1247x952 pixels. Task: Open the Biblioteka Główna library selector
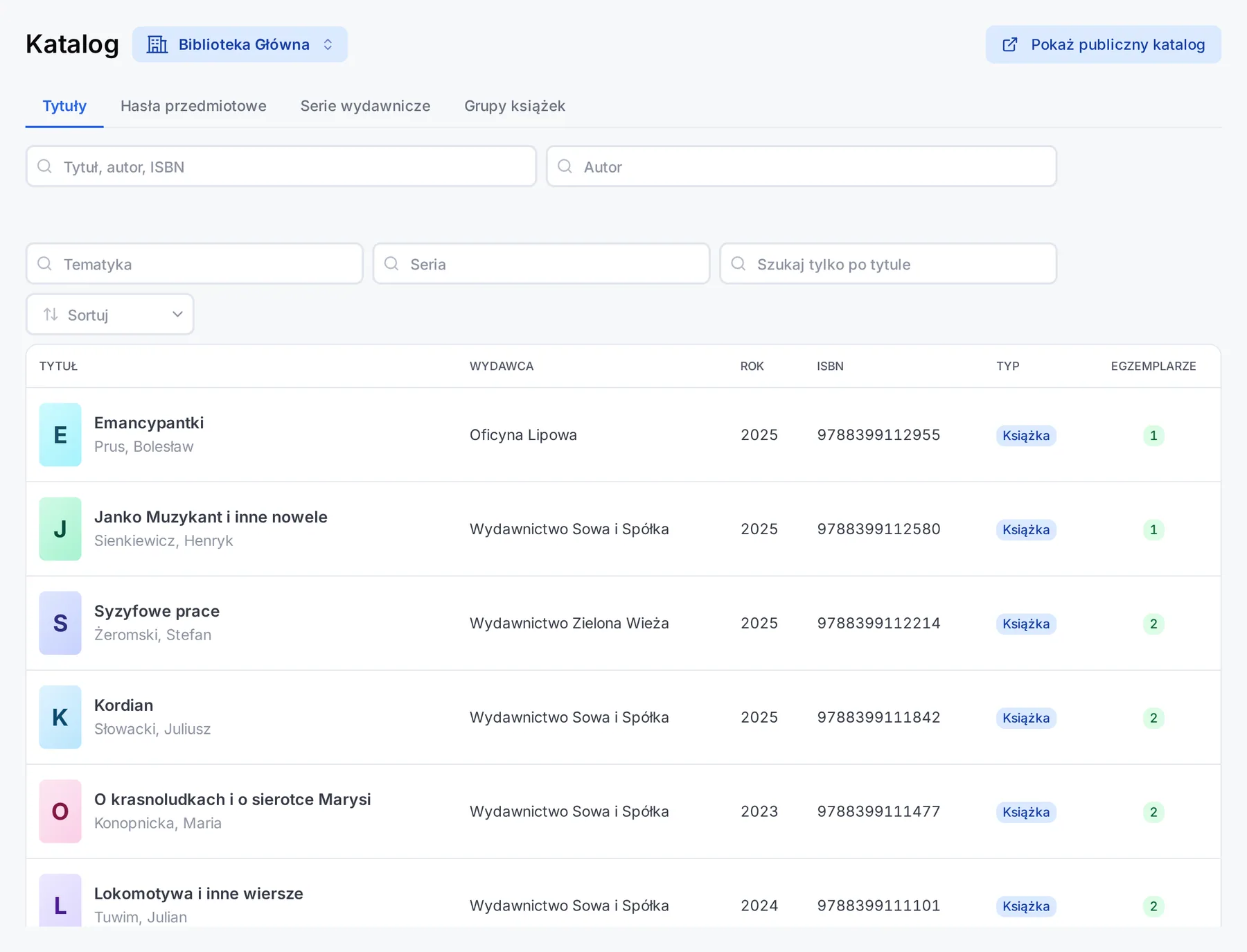pyautogui.click(x=240, y=44)
